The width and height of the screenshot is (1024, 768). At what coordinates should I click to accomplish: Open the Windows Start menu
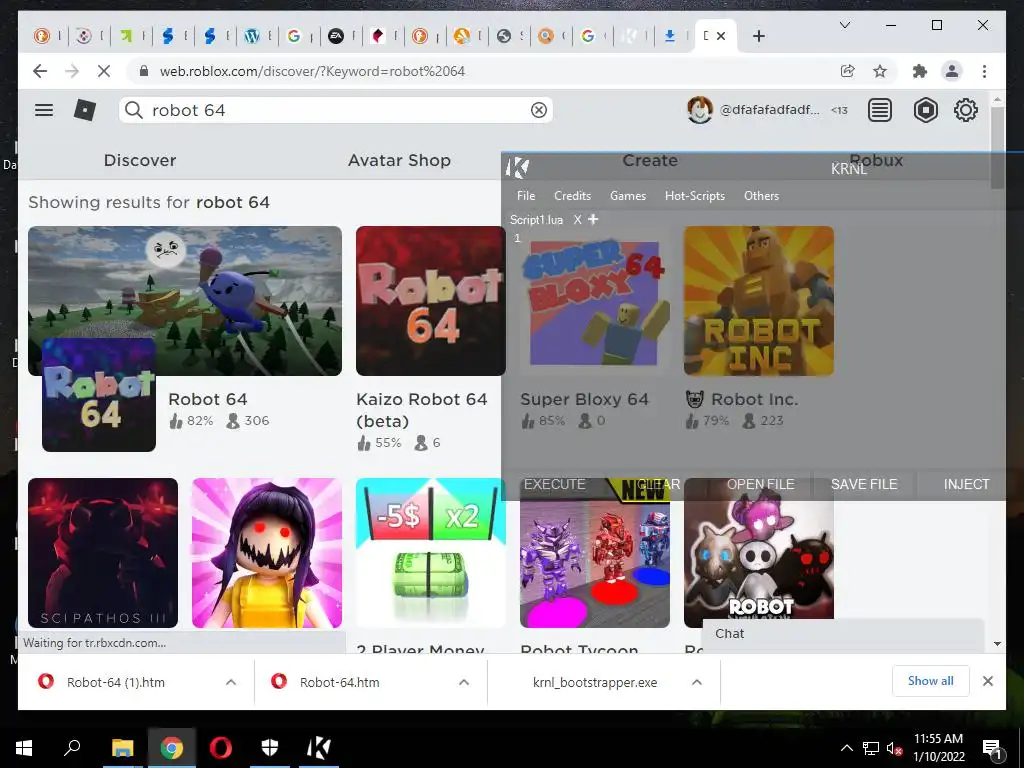coord(24,748)
